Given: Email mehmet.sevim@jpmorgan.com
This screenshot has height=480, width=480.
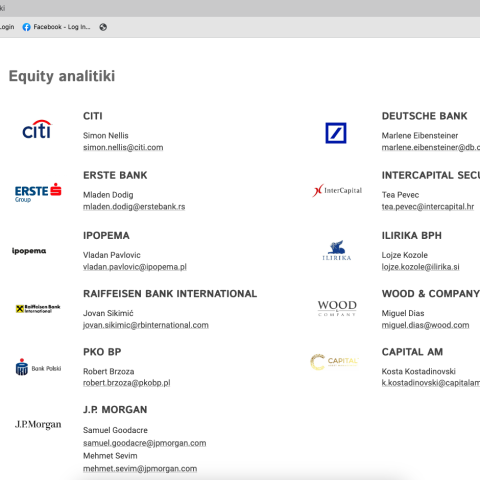Looking at the screenshot, I should 140,469.
